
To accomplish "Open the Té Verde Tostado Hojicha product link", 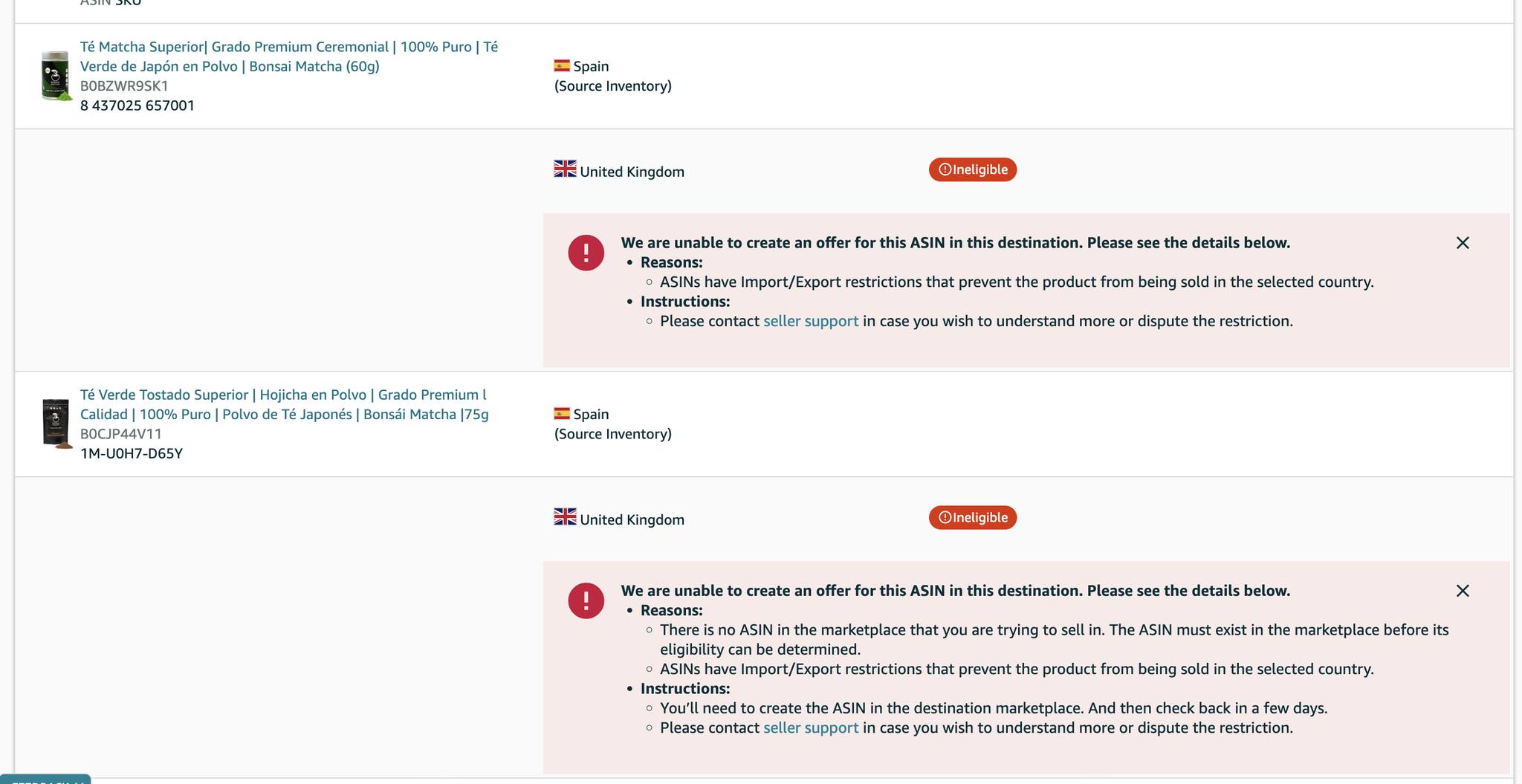I will (x=285, y=404).
